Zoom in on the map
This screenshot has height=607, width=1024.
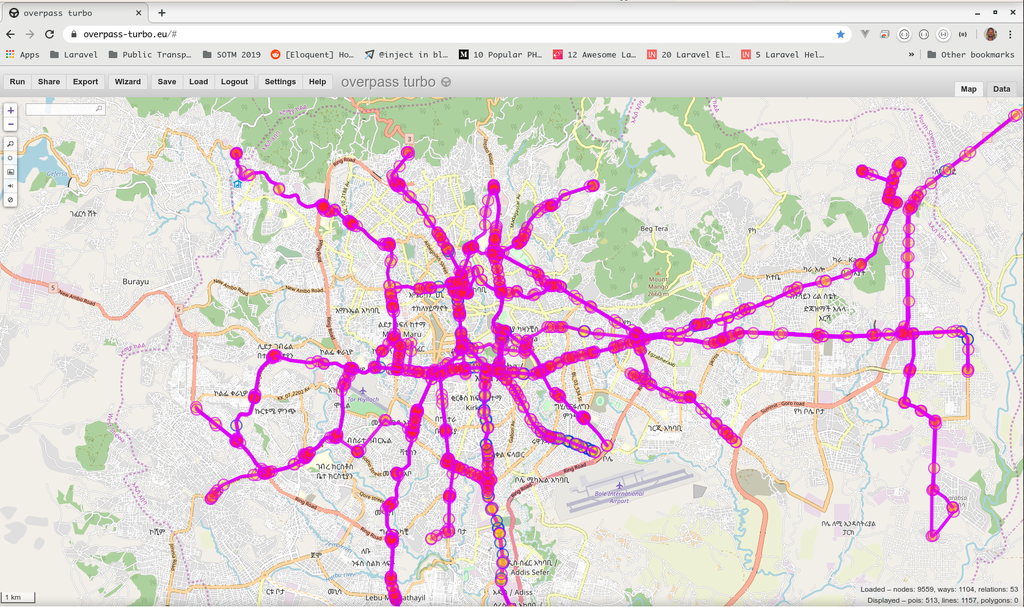click(10, 110)
